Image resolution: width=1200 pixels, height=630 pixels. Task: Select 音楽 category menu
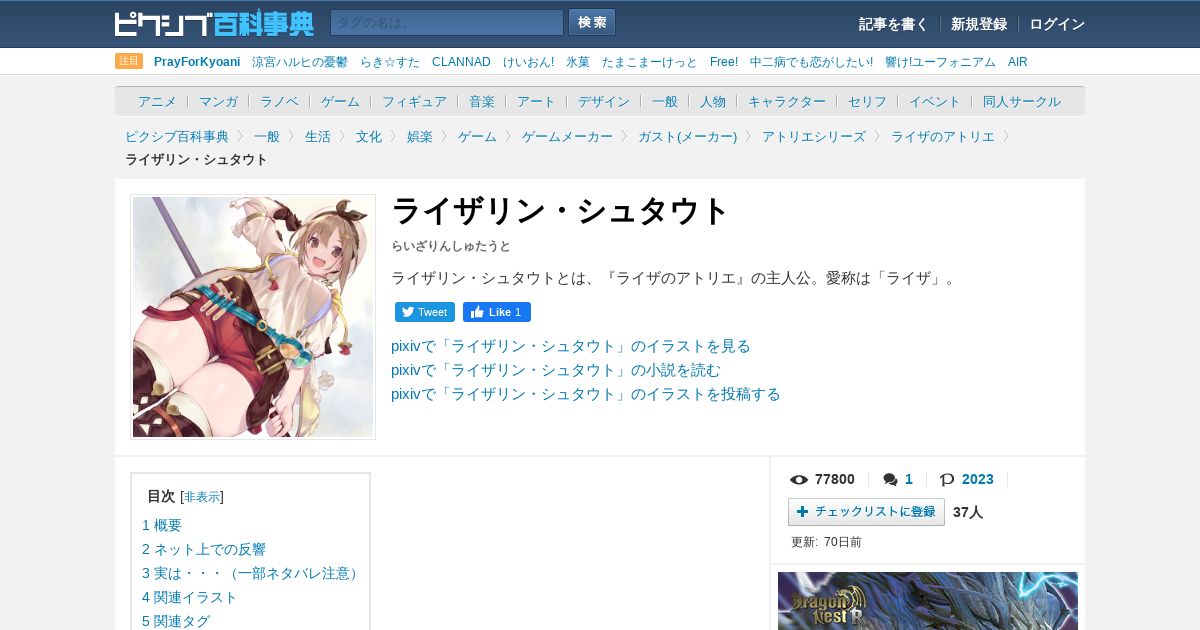point(482,101)
